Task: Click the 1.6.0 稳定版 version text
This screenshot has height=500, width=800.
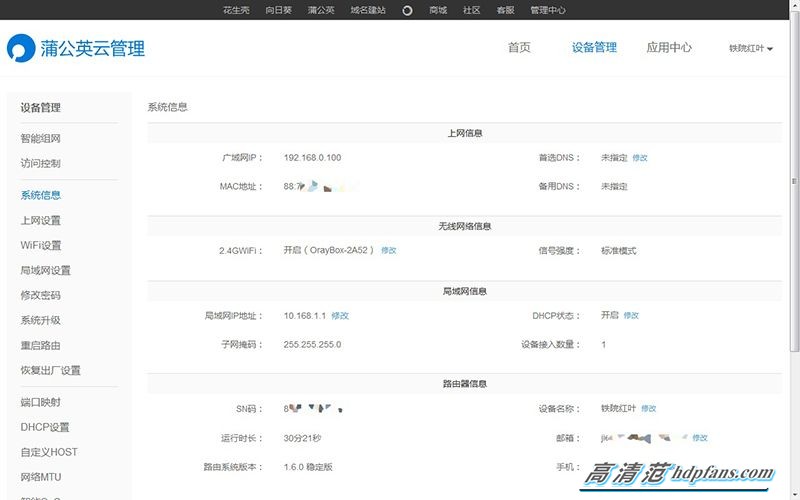Action: pos(308,467)
